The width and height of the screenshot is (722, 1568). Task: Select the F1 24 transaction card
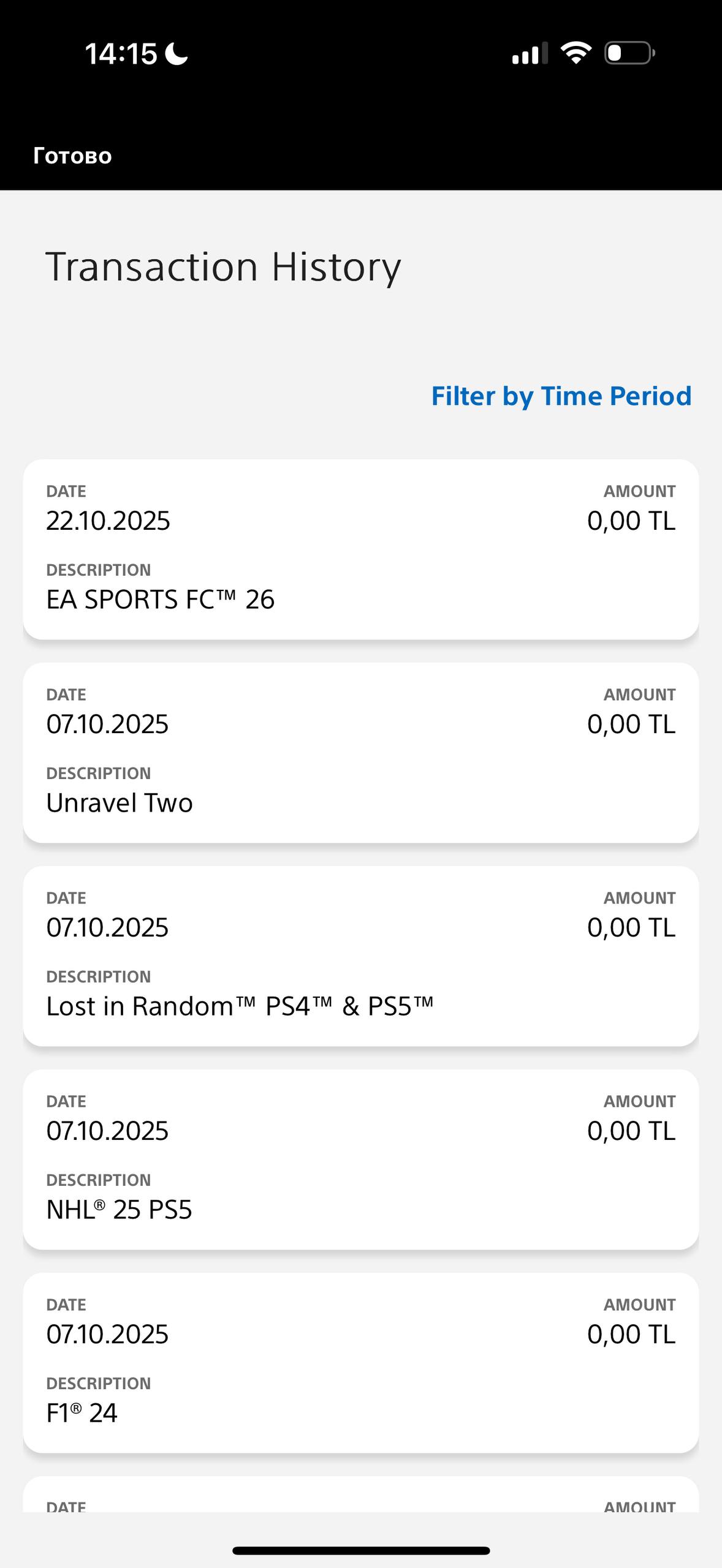point(360,1363)
